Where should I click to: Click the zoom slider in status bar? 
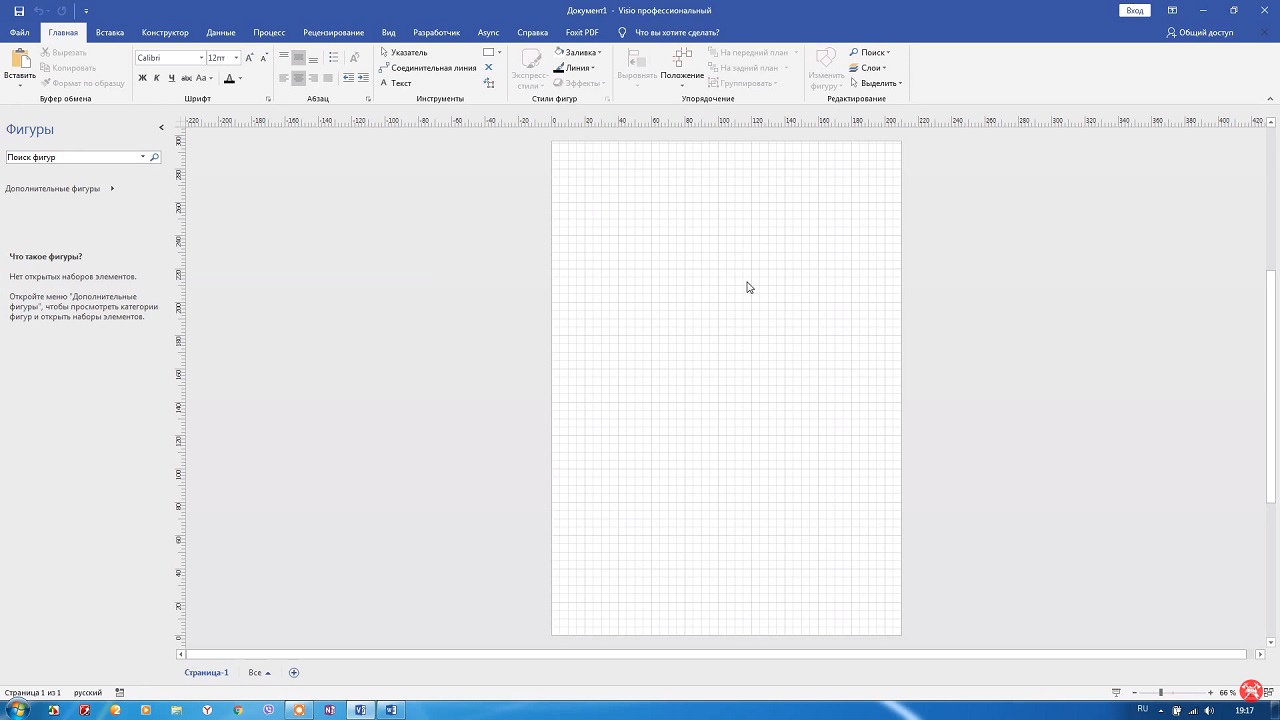1160,693
